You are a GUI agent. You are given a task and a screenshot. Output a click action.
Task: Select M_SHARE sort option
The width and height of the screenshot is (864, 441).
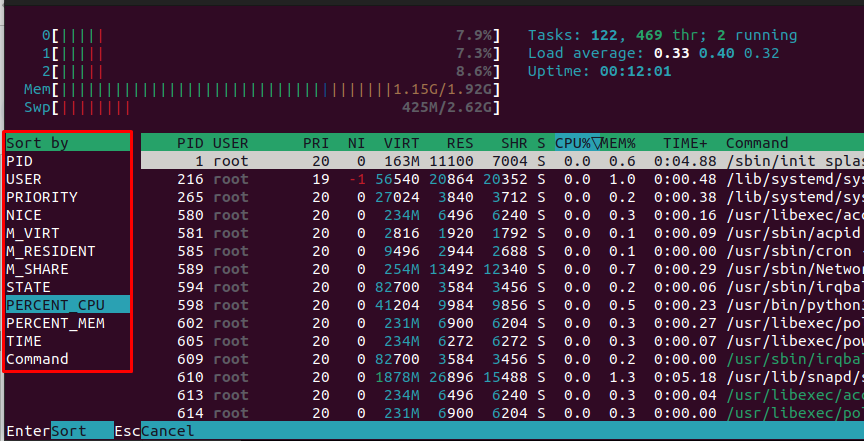37,269
